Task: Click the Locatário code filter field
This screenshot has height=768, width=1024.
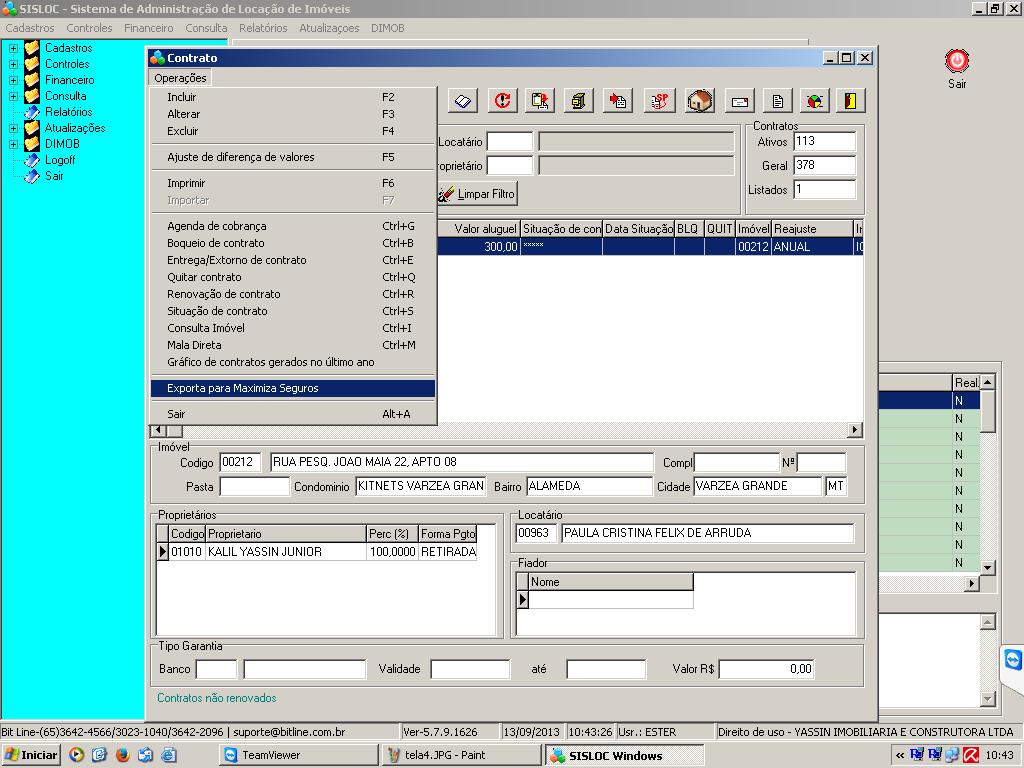Action: [x=510, y=142]
